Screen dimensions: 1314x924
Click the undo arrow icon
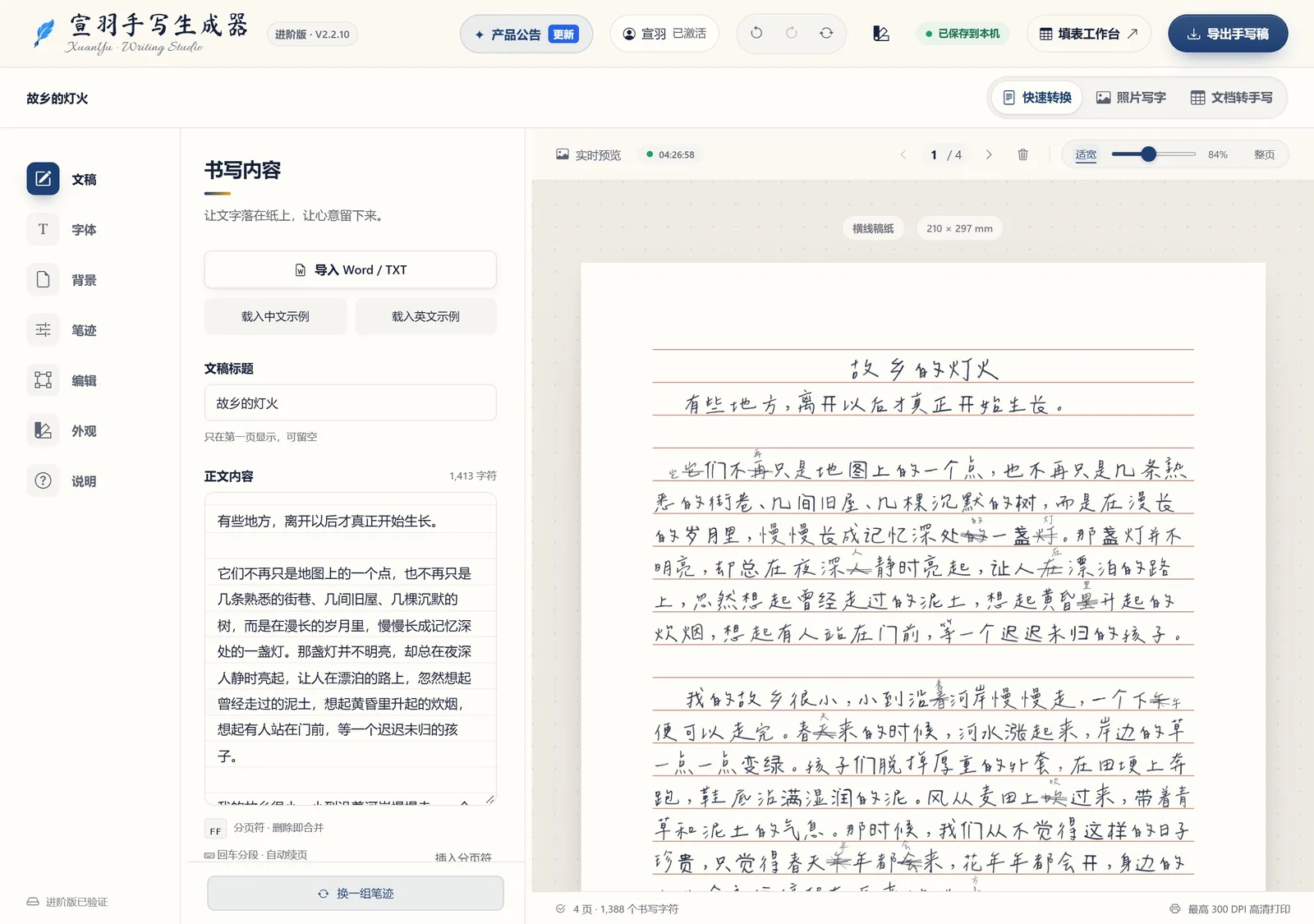(x=756, y=34)
